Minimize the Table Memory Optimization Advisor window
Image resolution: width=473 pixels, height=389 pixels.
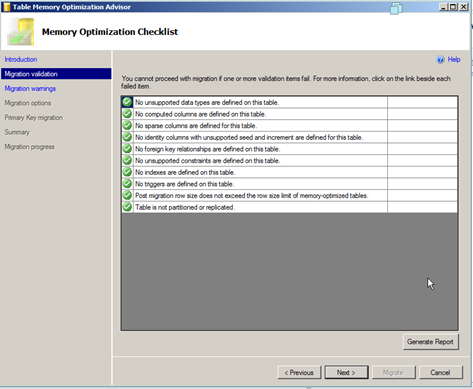pyautogui.click(x=443, y=7)
